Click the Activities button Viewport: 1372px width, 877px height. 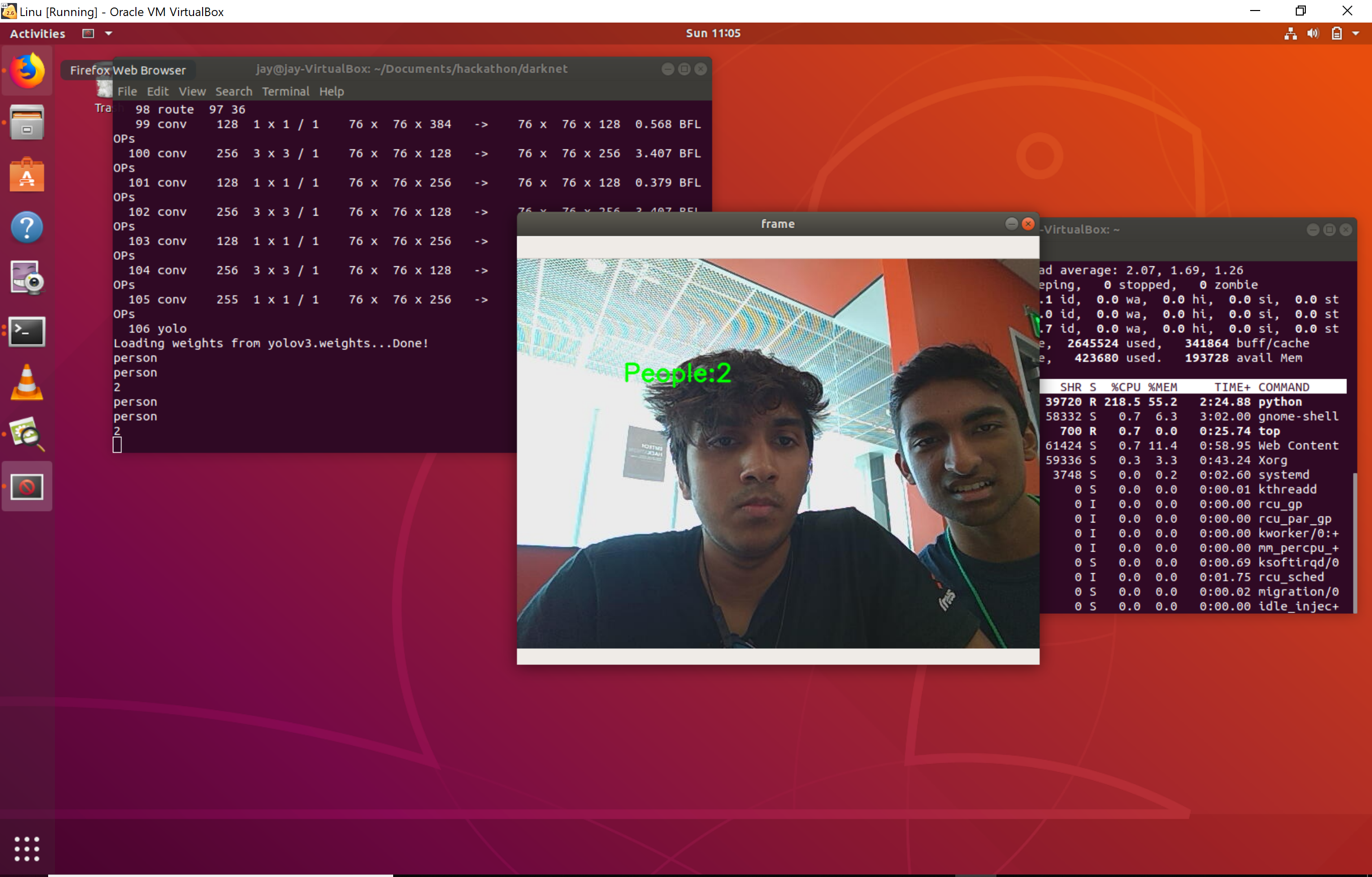point(38,34)
